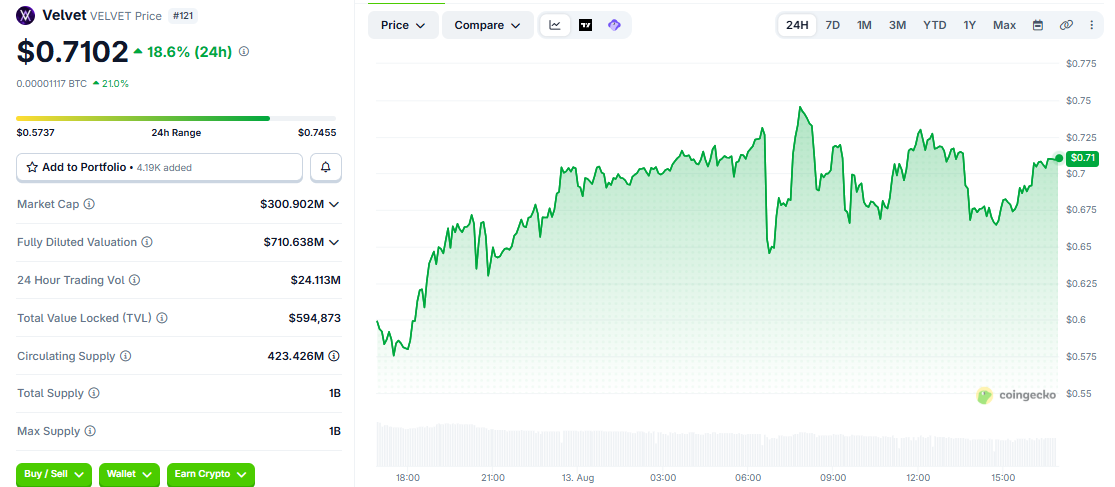
Task: Open the Compare dropdown
Action: [x=488, y=25]
